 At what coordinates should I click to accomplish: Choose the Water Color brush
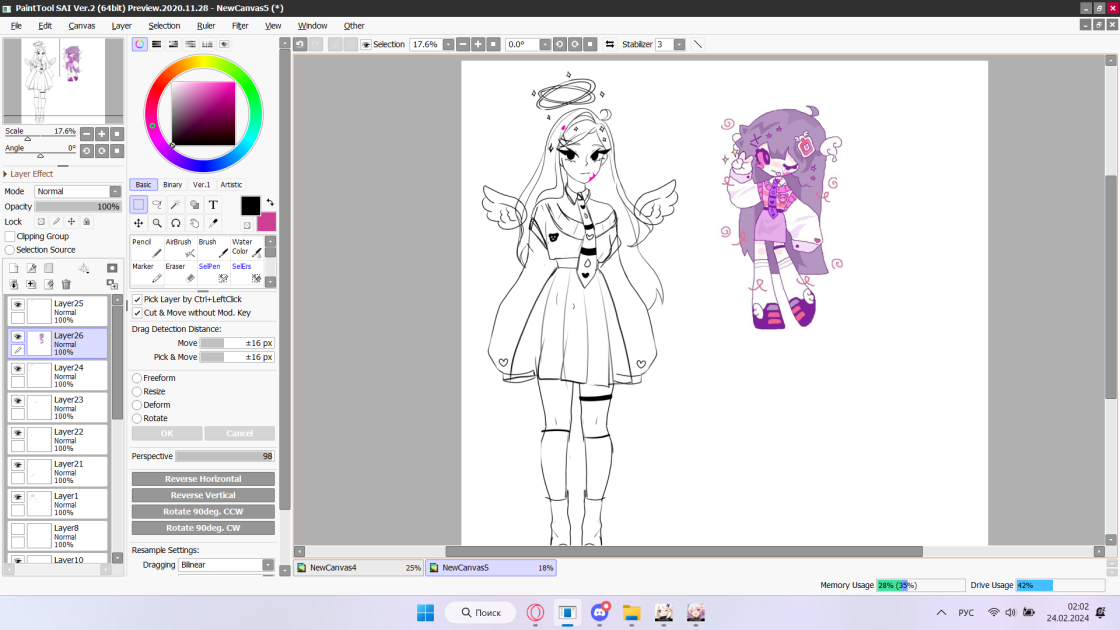[x=246, y=247]
